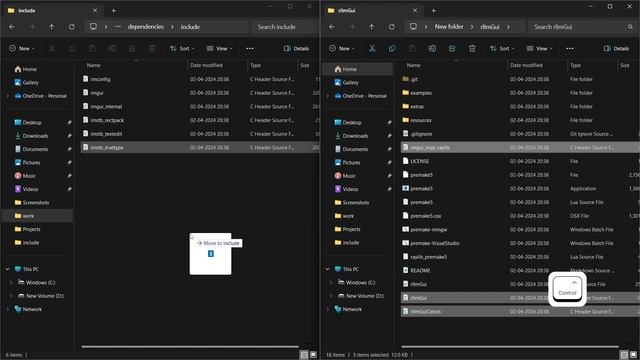Go back in the rlImGui window
640x360 pixels.
(x=332, y=27)
